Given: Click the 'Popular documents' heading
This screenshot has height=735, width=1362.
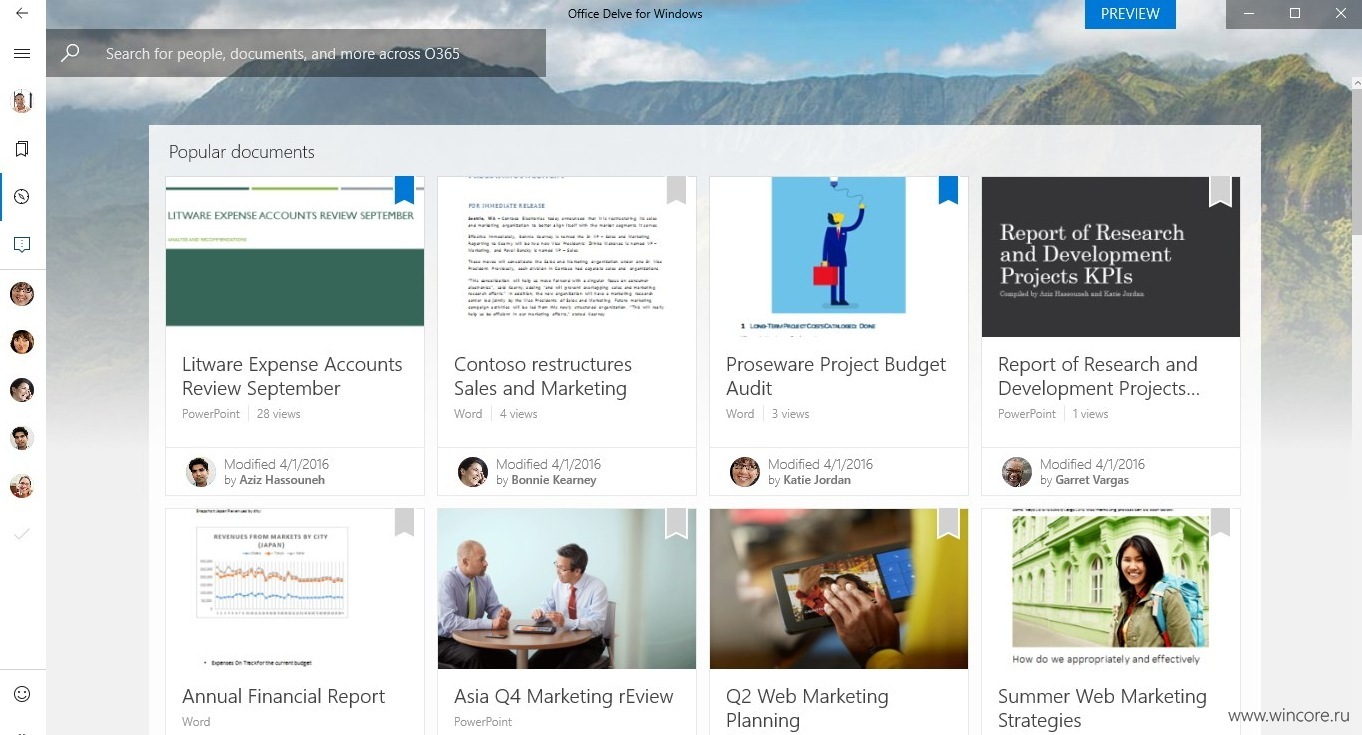Looking at the screenshot, I should tap(241, 152).
